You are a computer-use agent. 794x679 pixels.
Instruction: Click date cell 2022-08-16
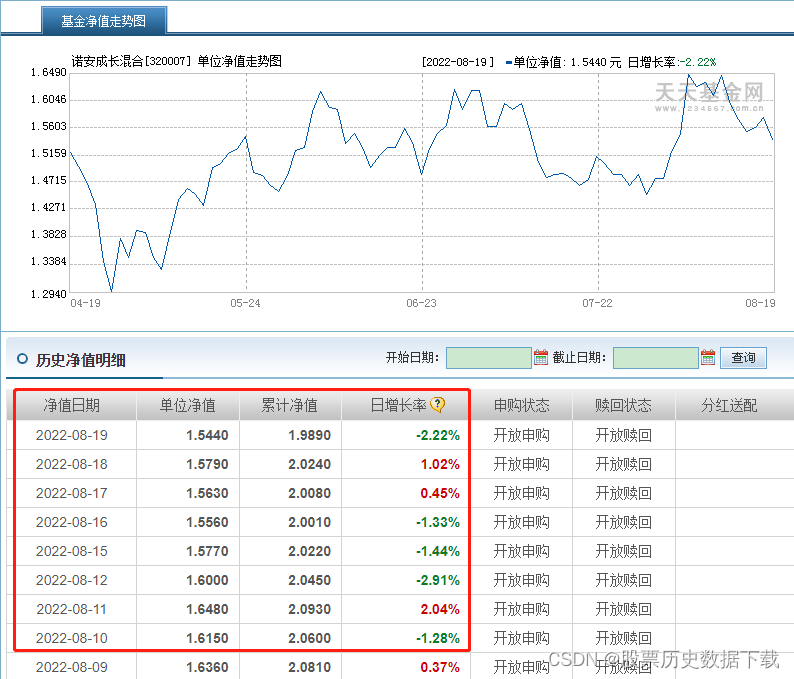tap(72, 522)
